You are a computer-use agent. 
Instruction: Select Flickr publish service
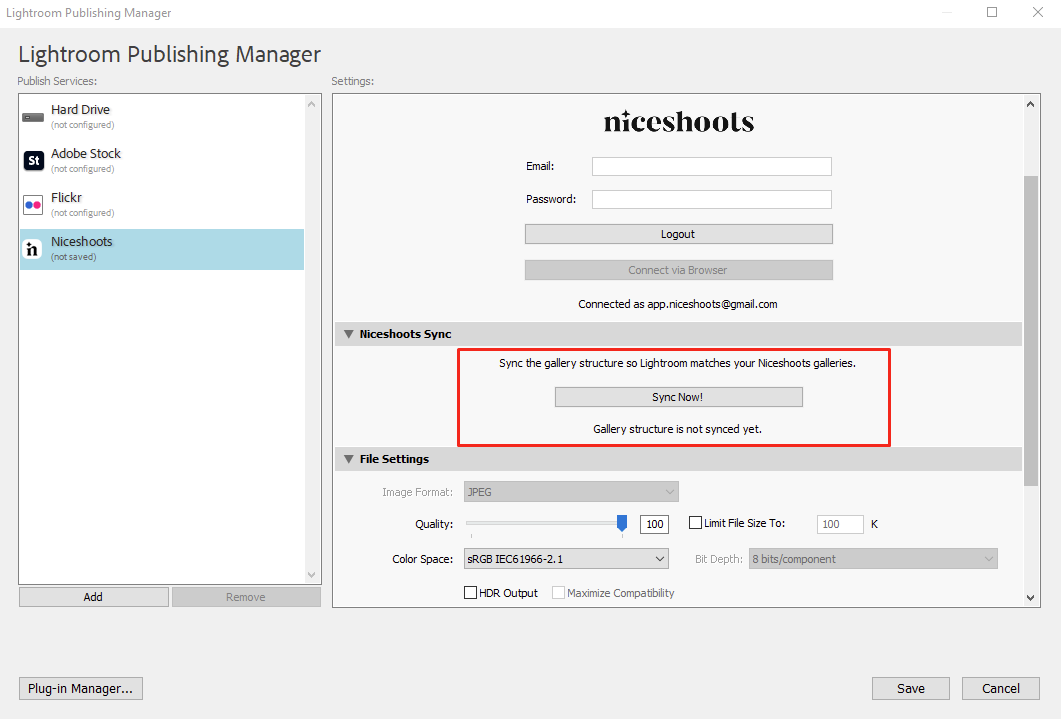tap(162, 204)
